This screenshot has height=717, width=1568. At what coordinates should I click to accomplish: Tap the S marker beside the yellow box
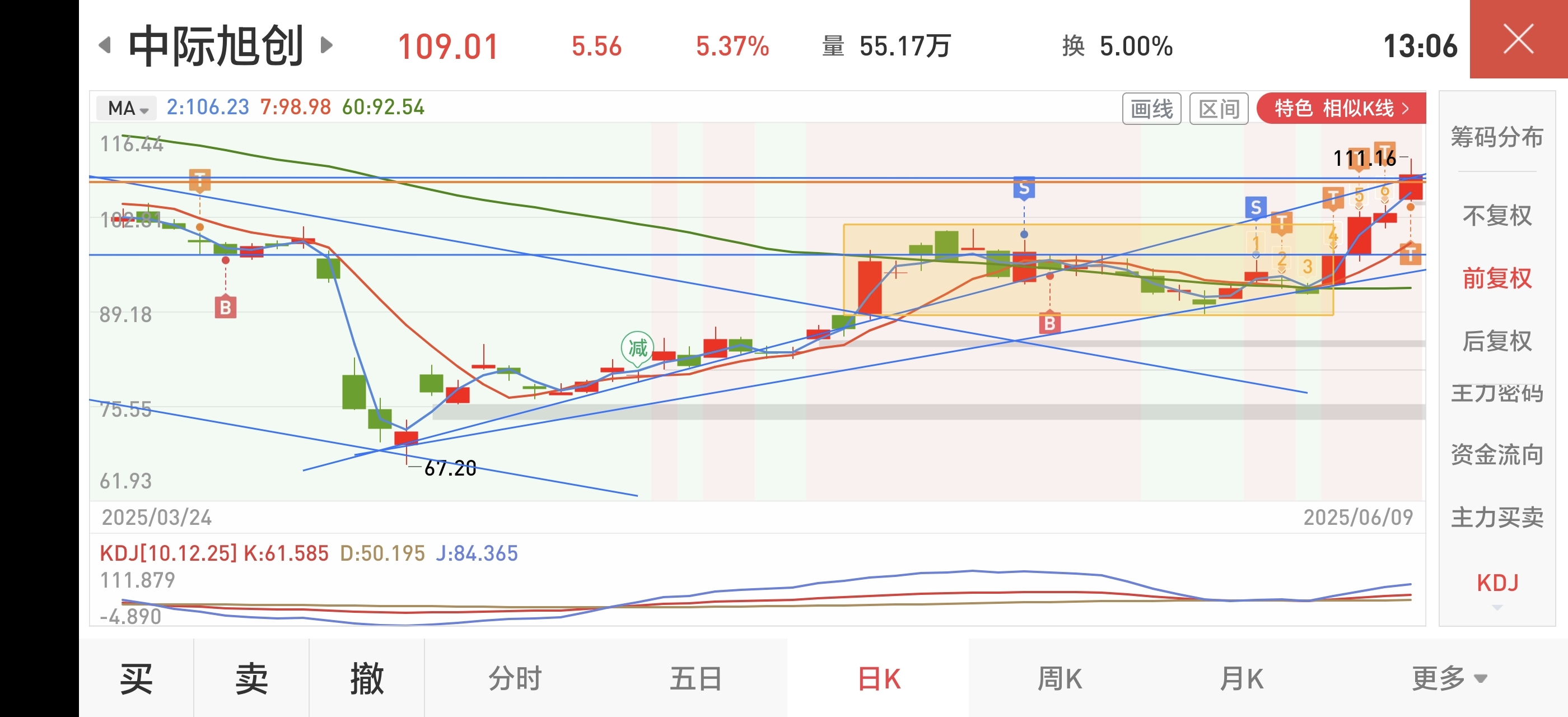point(1255,208)
